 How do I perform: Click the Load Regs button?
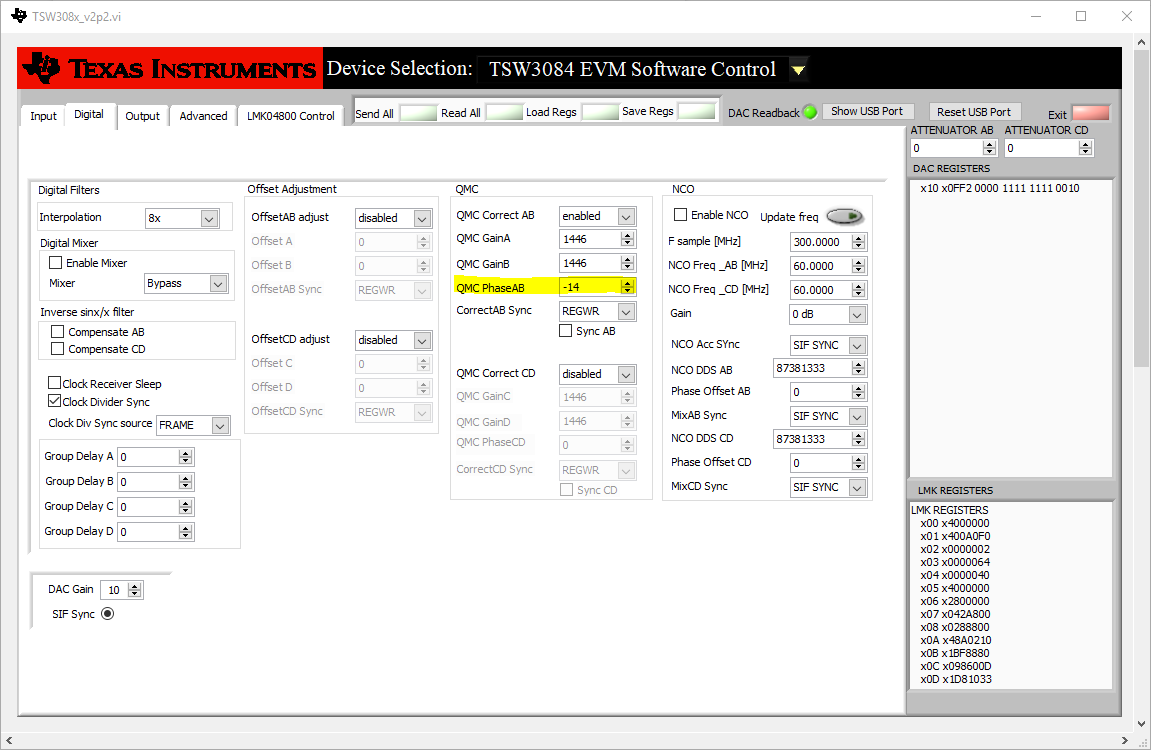click(x=600, y=112)
